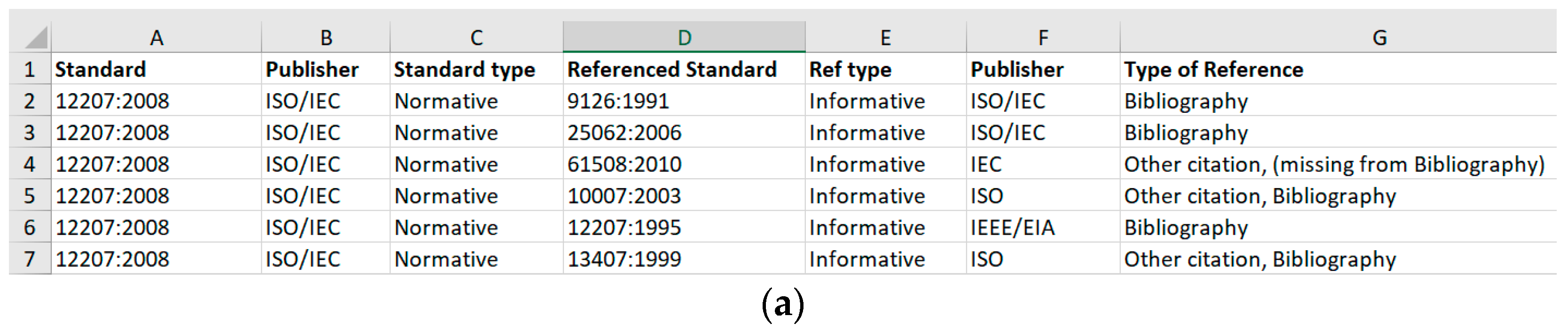Viewport: 1568px width, 332px height.
Task: Select column E header
Action: point(885,38)
